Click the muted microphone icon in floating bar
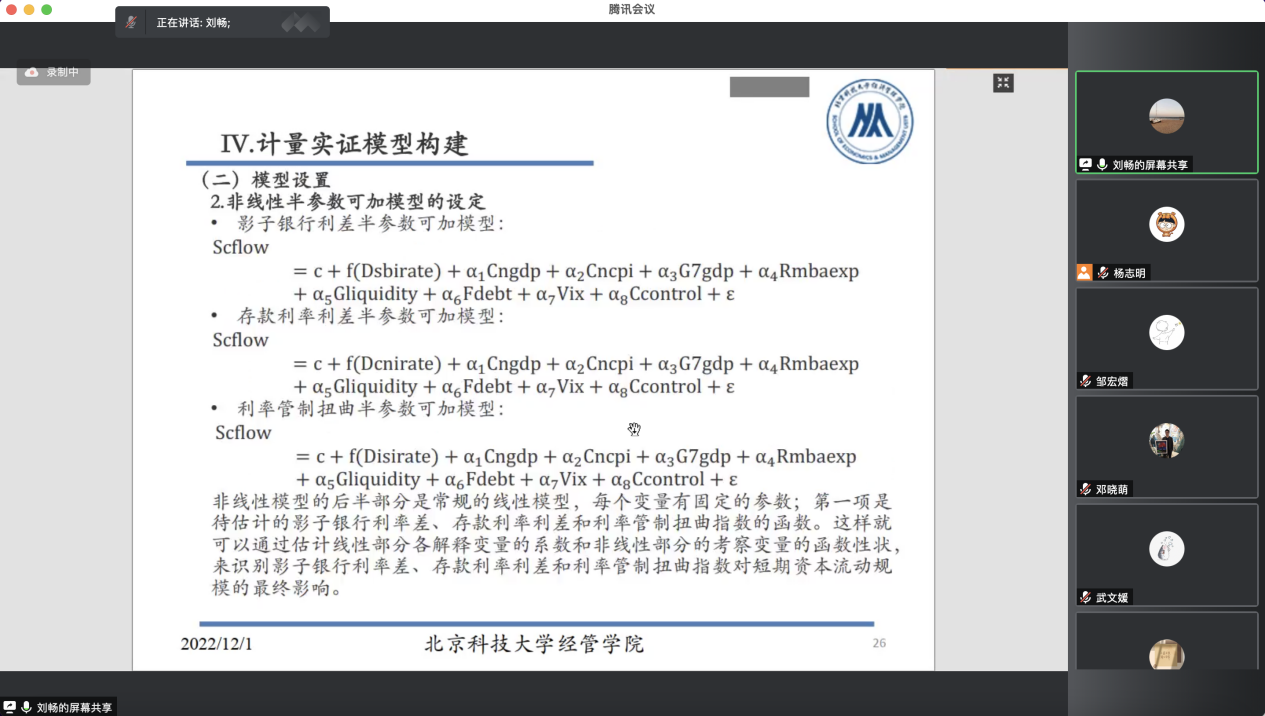Image resolution: width=1265 pixels, height=716 pixels. click(132, 22)
